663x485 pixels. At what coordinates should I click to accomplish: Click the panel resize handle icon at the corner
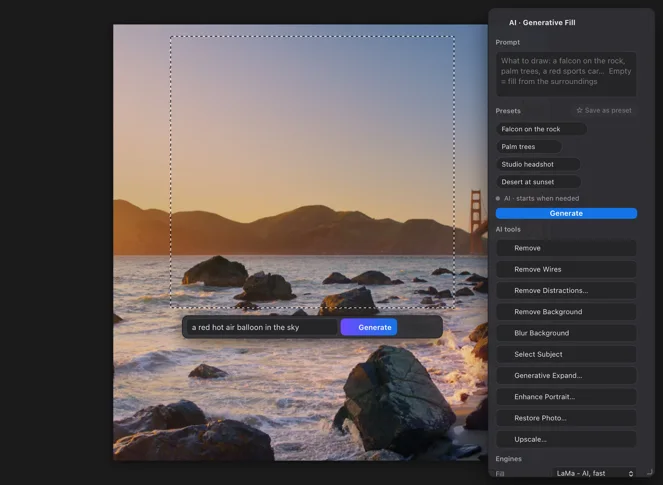649,471
